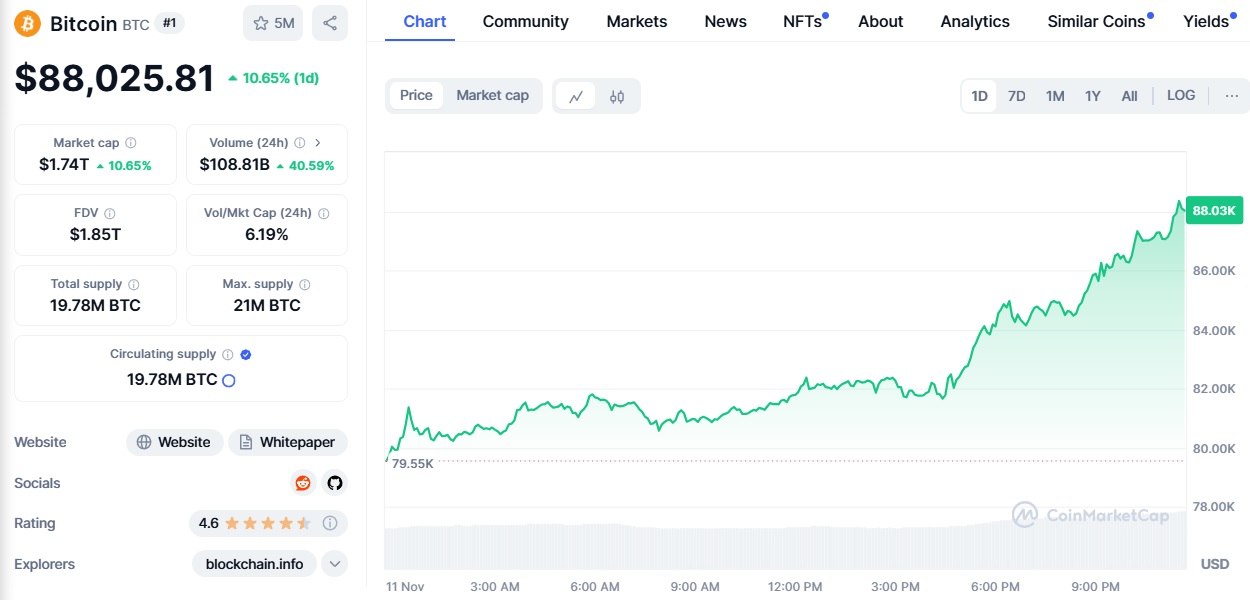Screen dimensions: 1250x600
Task: Select the line chart view icon
Action: tap(576, 96)
